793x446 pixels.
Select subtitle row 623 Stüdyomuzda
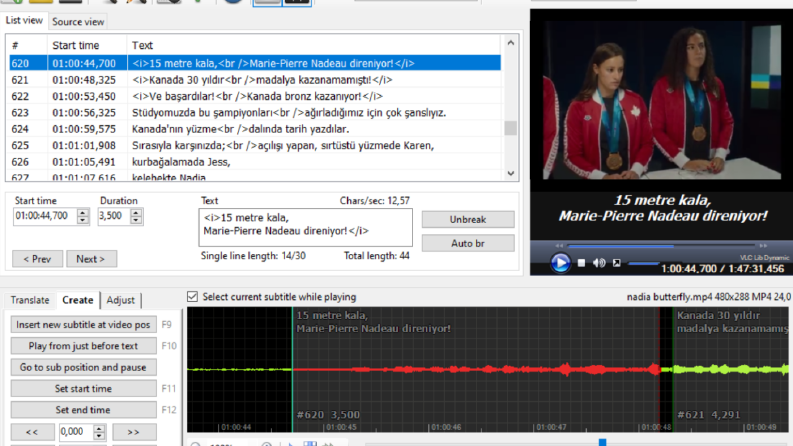255,113
